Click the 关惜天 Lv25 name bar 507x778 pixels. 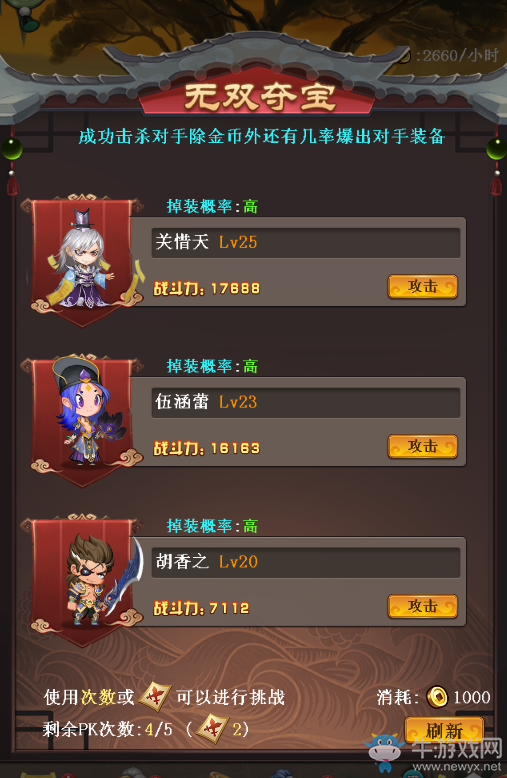pyautogui.click(x=306, y=242)
